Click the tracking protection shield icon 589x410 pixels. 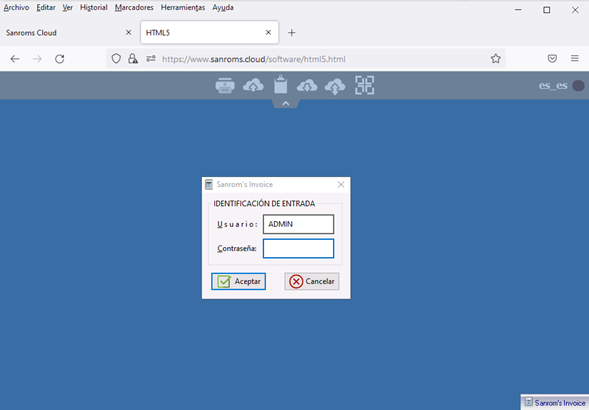(116, 59)
